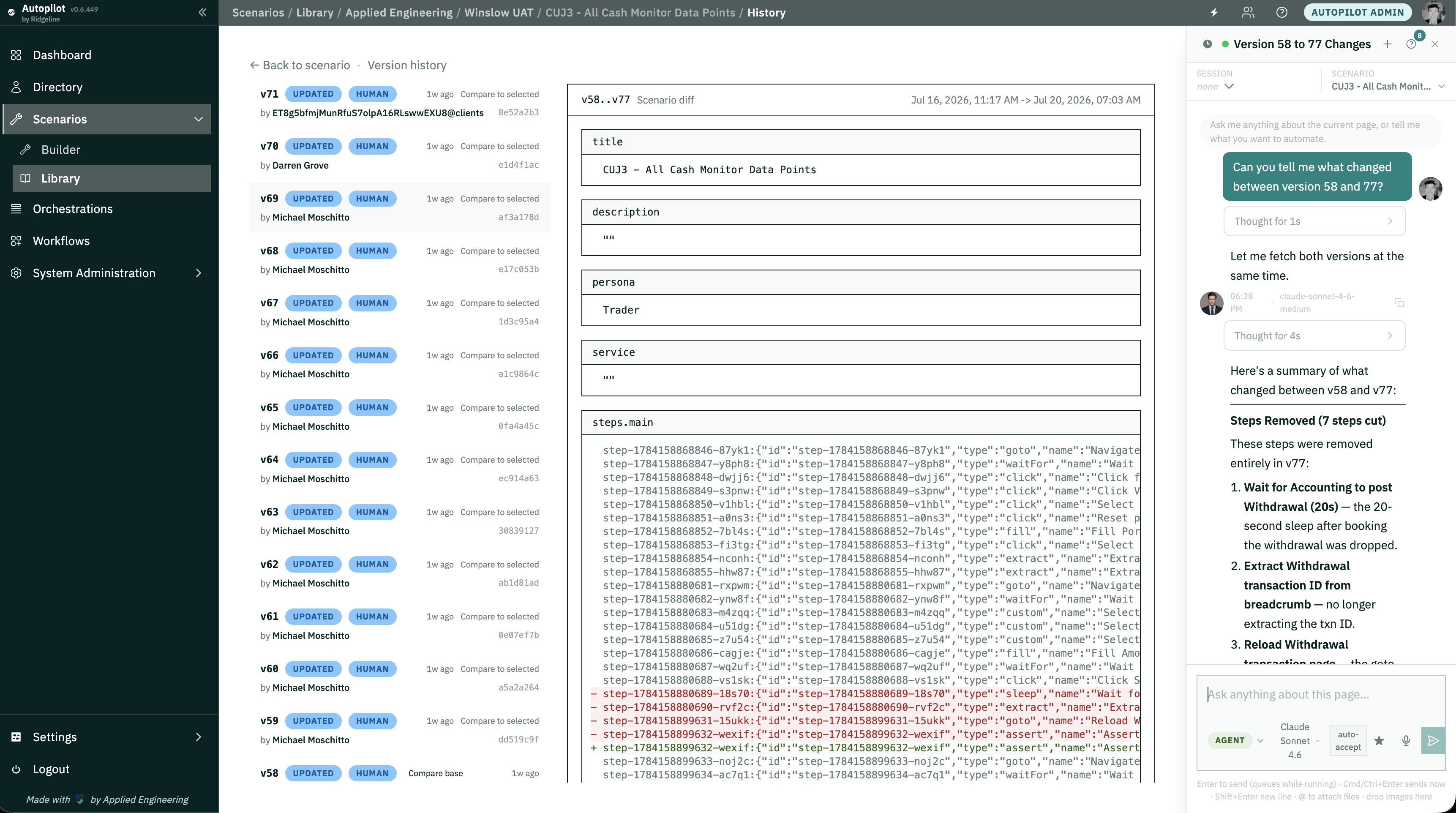Send the chat message with paper-plane button
This screenshot has height=813, width=1456.
1433,741
